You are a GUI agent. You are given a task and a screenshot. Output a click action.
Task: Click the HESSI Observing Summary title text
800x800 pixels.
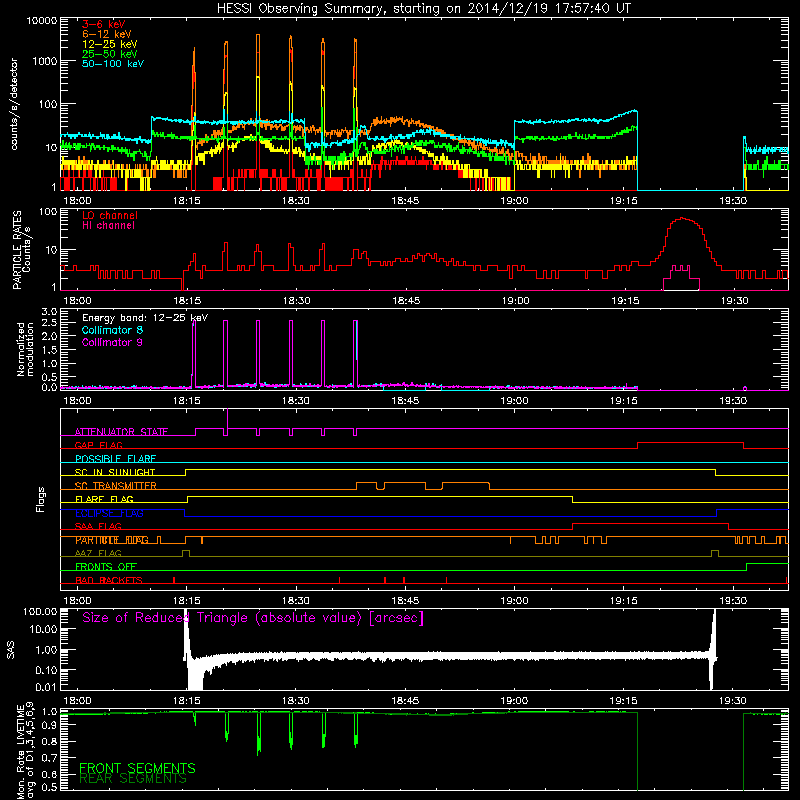pyautogui.click(x=423, y=9)
